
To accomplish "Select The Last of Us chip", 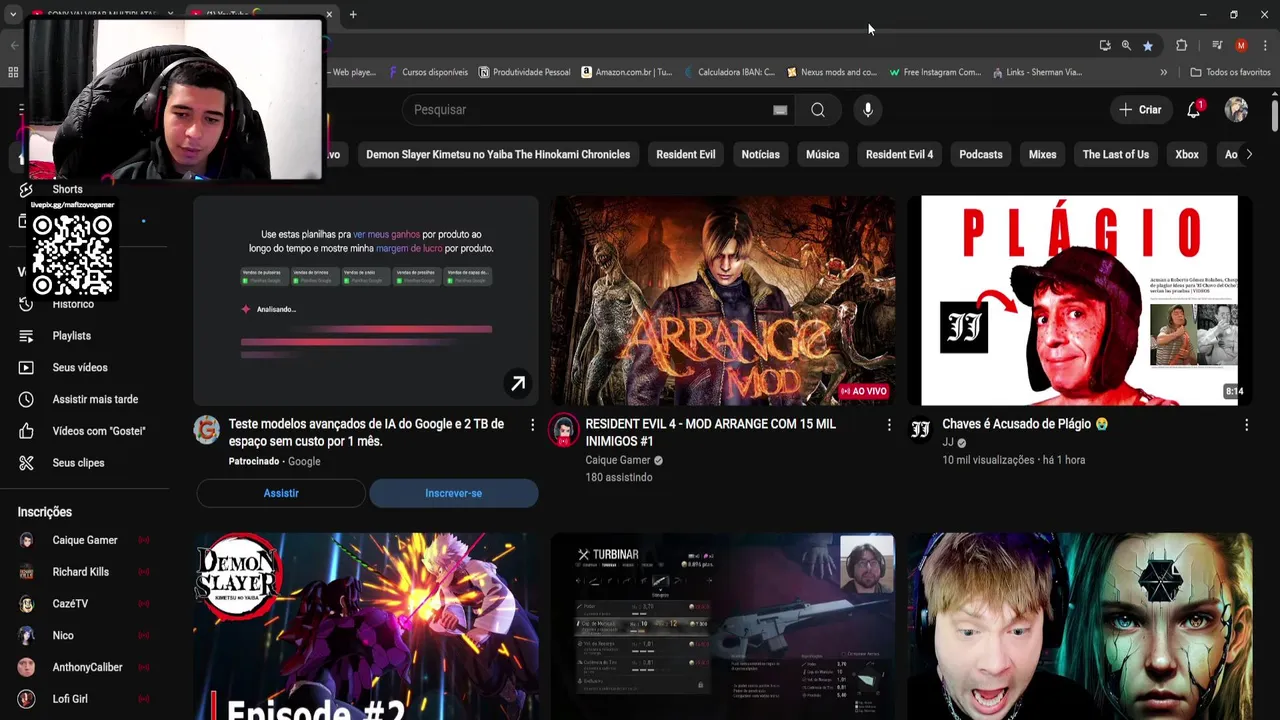I will click(1115, 154).
